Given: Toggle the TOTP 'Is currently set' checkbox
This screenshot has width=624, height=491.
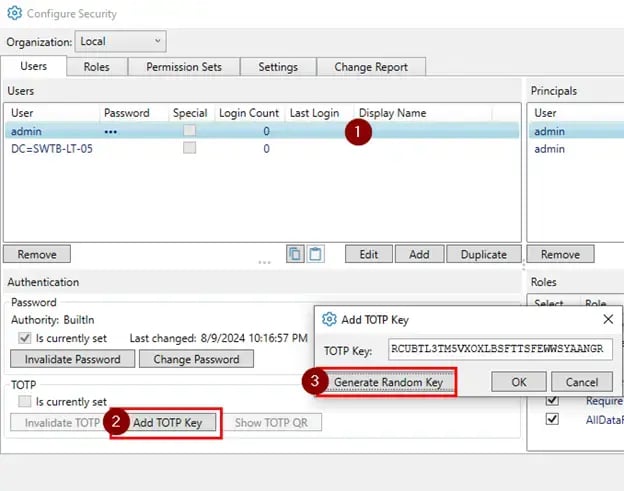Looking at the screenshot, I should pos(25,401).
